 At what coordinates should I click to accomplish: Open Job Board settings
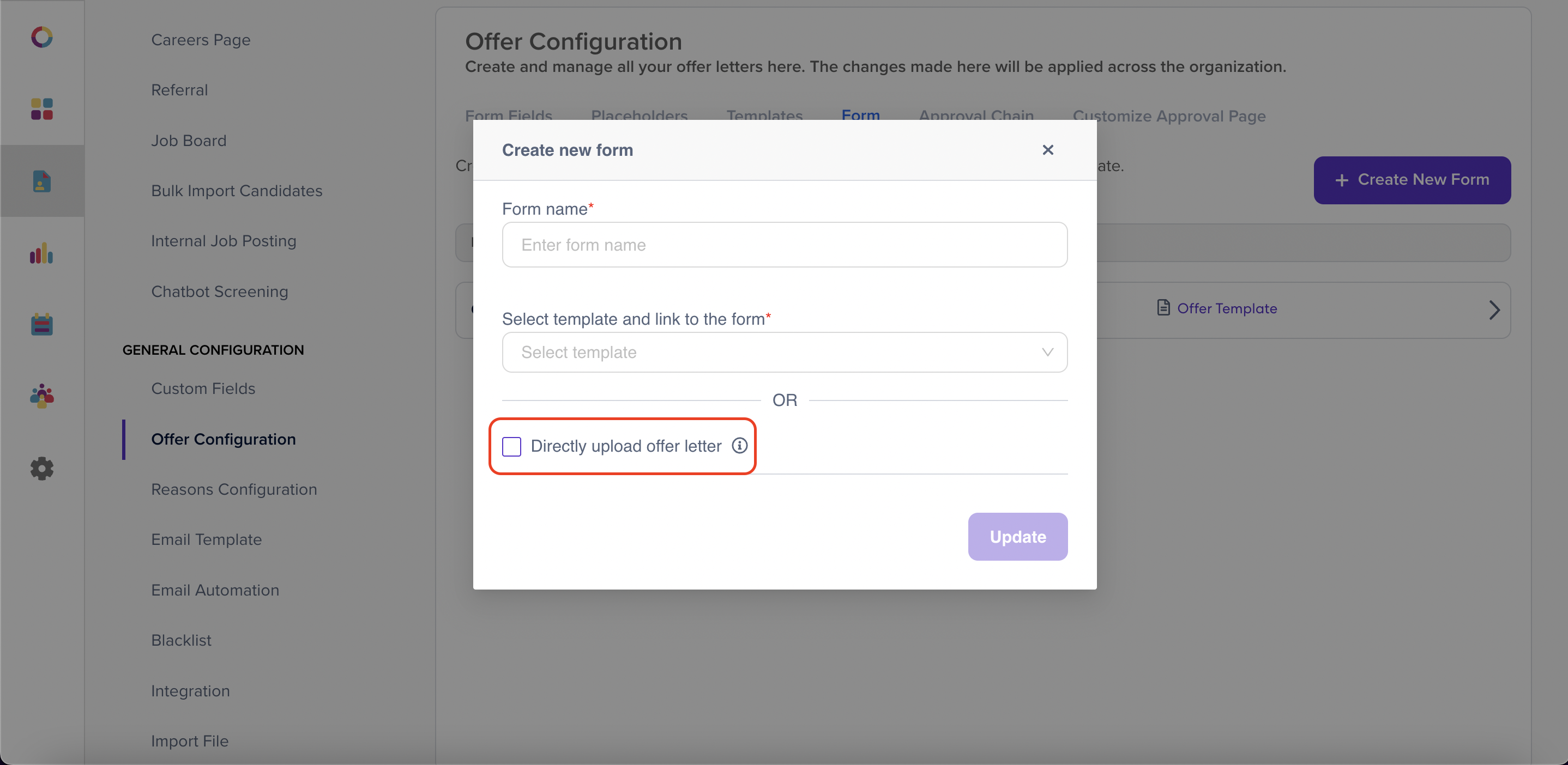click(x=189, y=141)
